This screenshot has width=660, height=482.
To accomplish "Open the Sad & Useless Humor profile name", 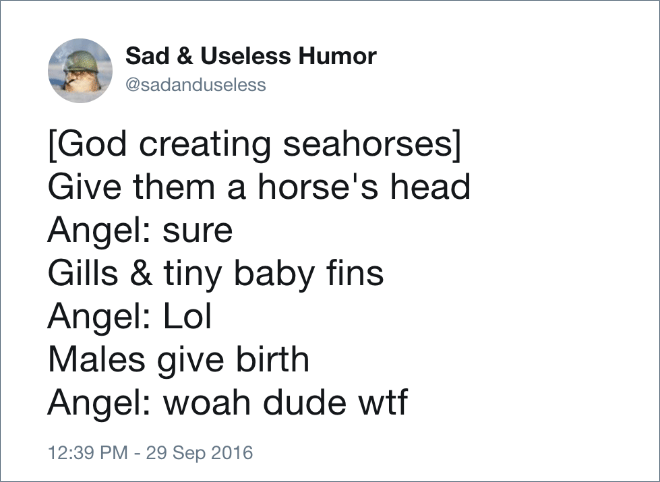I will [x=251, y=56].
